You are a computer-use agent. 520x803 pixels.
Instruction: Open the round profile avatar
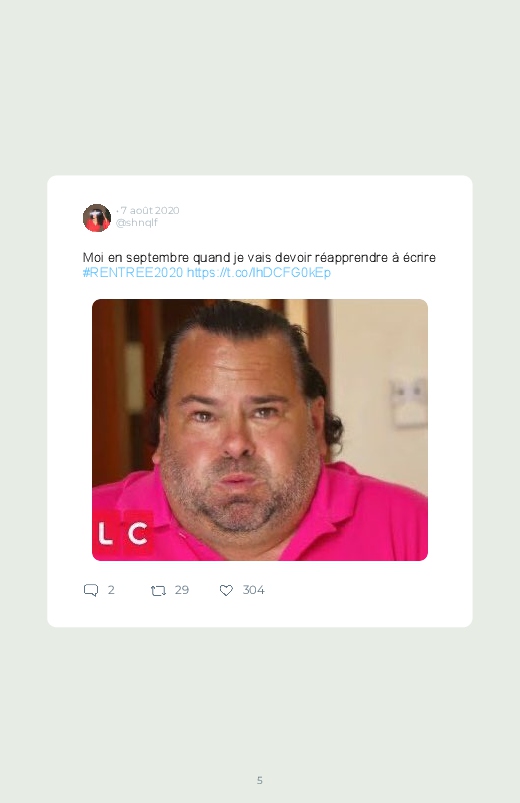[x=97, y=218]
